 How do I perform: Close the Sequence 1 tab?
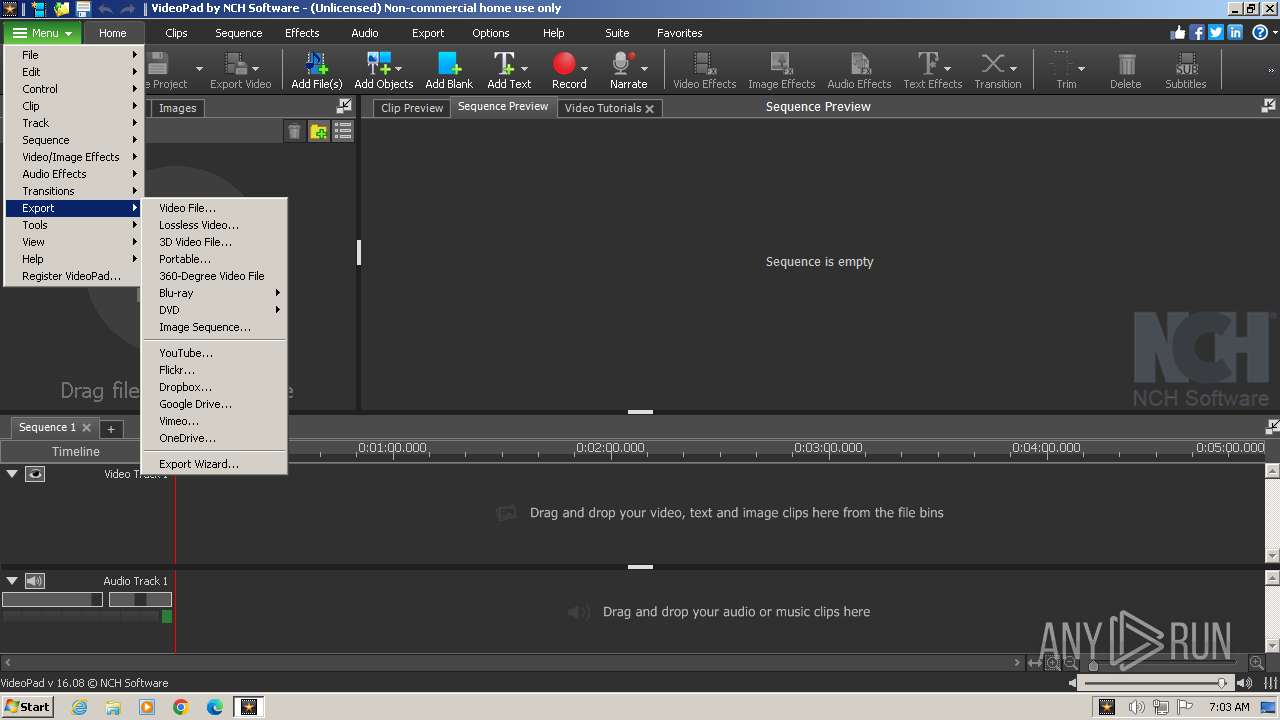(87, 428)
